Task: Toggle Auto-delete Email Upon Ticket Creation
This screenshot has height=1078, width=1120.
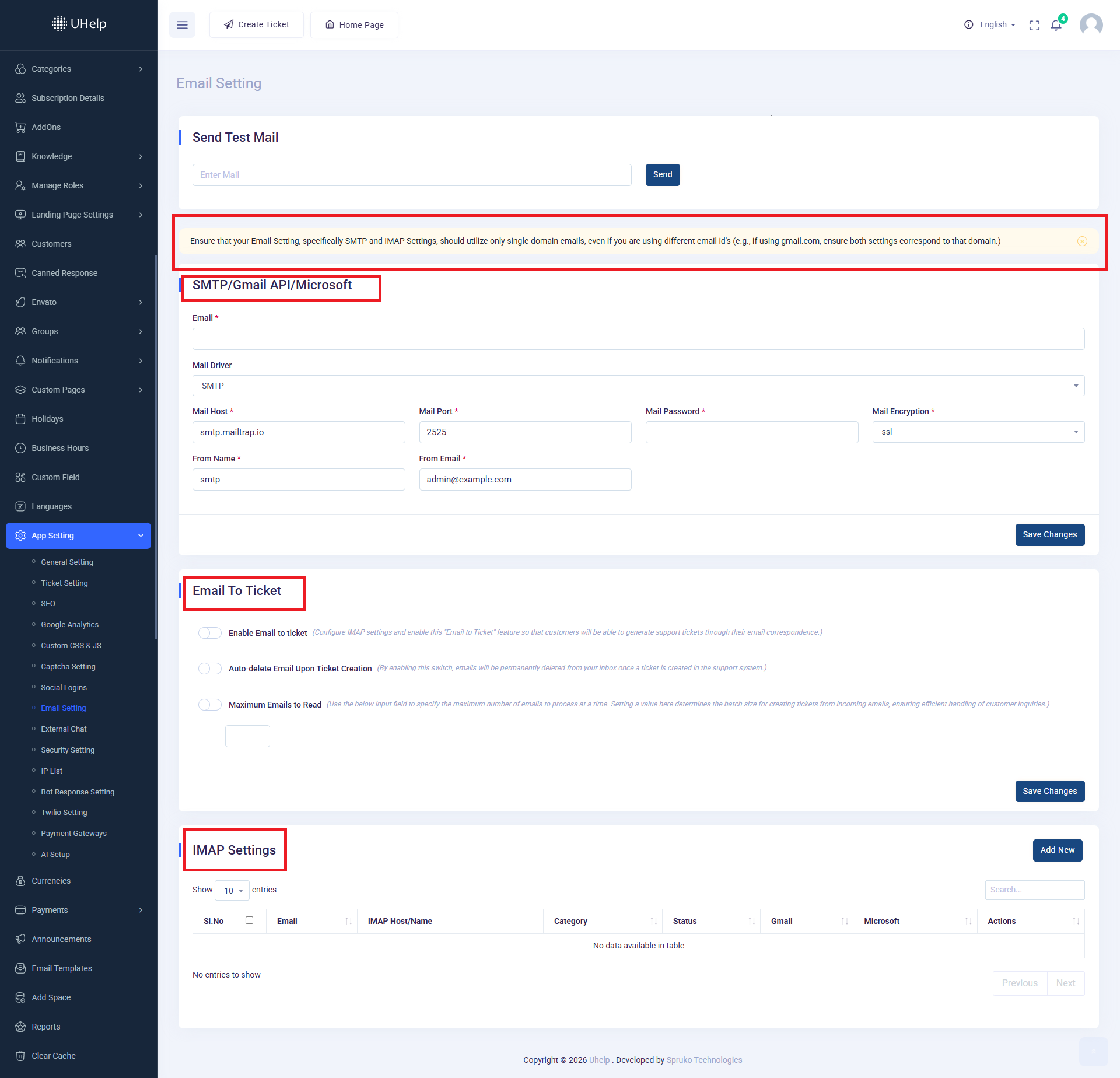Action: point(210,668)
